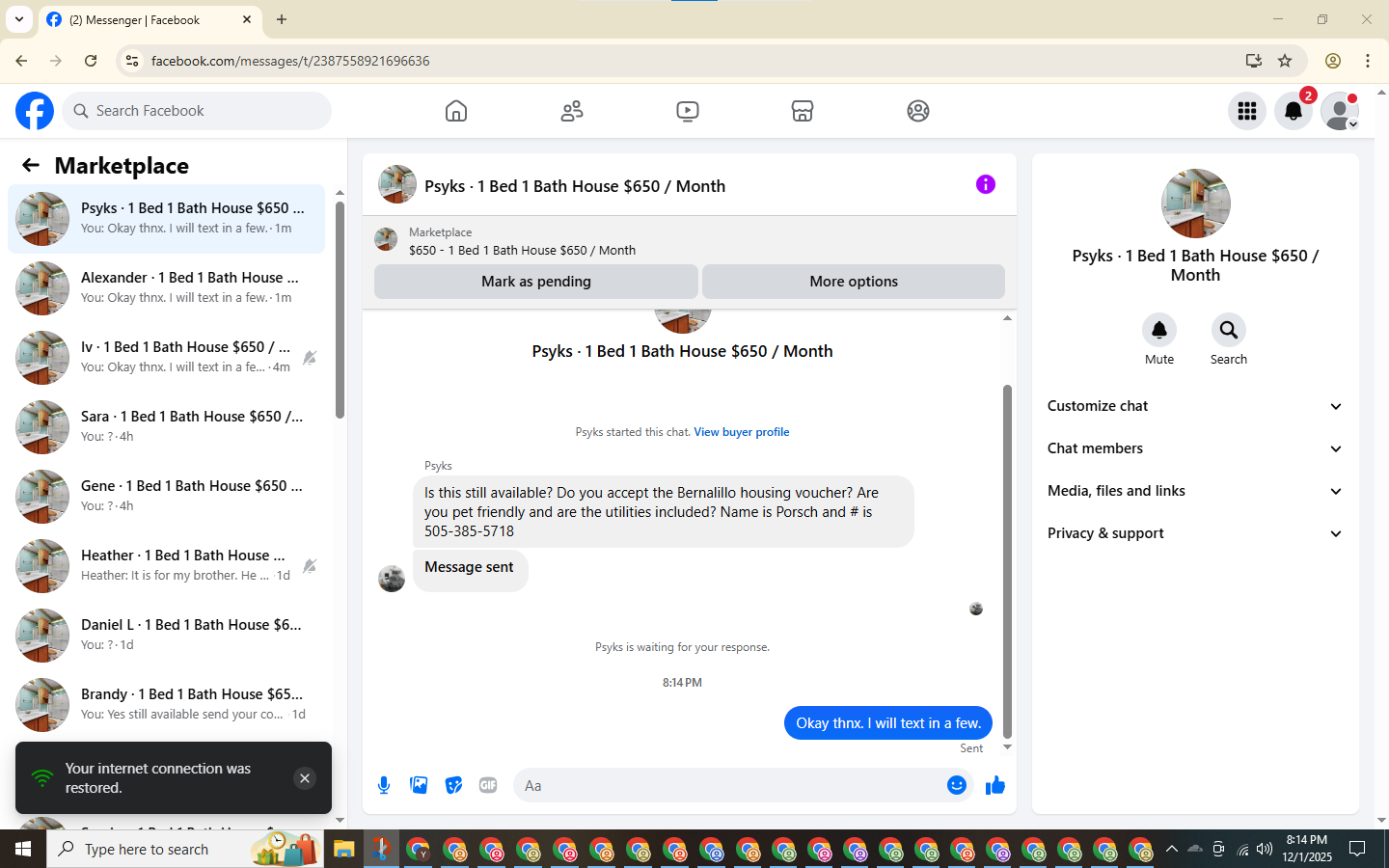
Task: Open the Windows Start menu
Action: tap(23, 850)
